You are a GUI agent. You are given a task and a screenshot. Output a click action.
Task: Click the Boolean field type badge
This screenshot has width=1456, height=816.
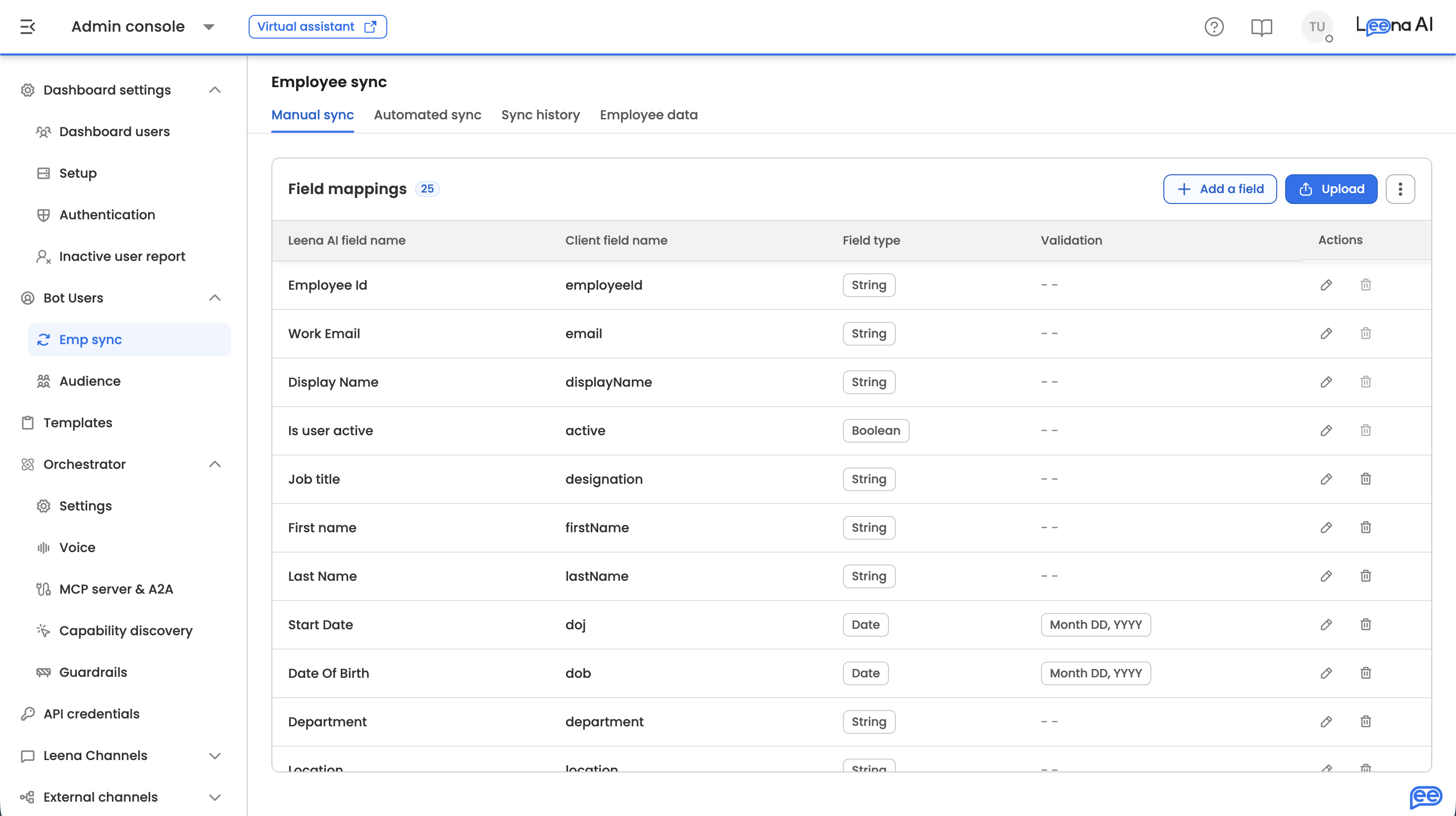click(x=876, y=431)
